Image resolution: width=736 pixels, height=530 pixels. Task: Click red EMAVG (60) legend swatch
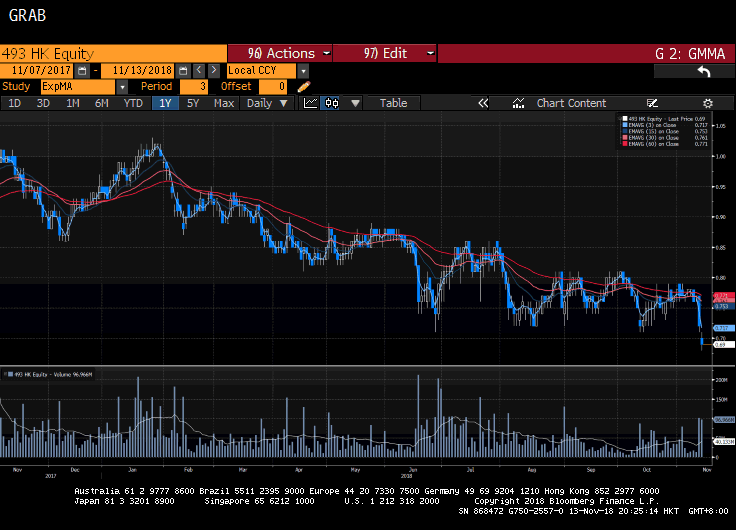pyautogui.click(x=625, y=144)
